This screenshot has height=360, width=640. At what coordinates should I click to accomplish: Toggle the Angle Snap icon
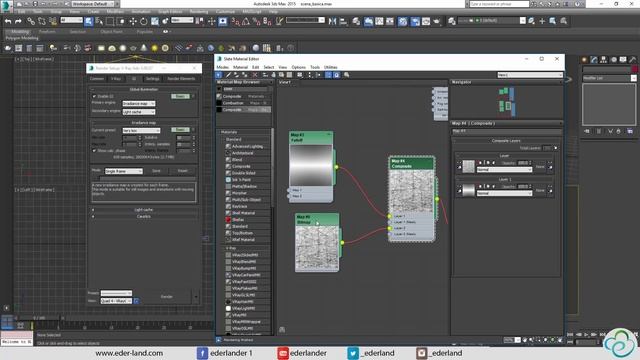[x=246, y=21]
